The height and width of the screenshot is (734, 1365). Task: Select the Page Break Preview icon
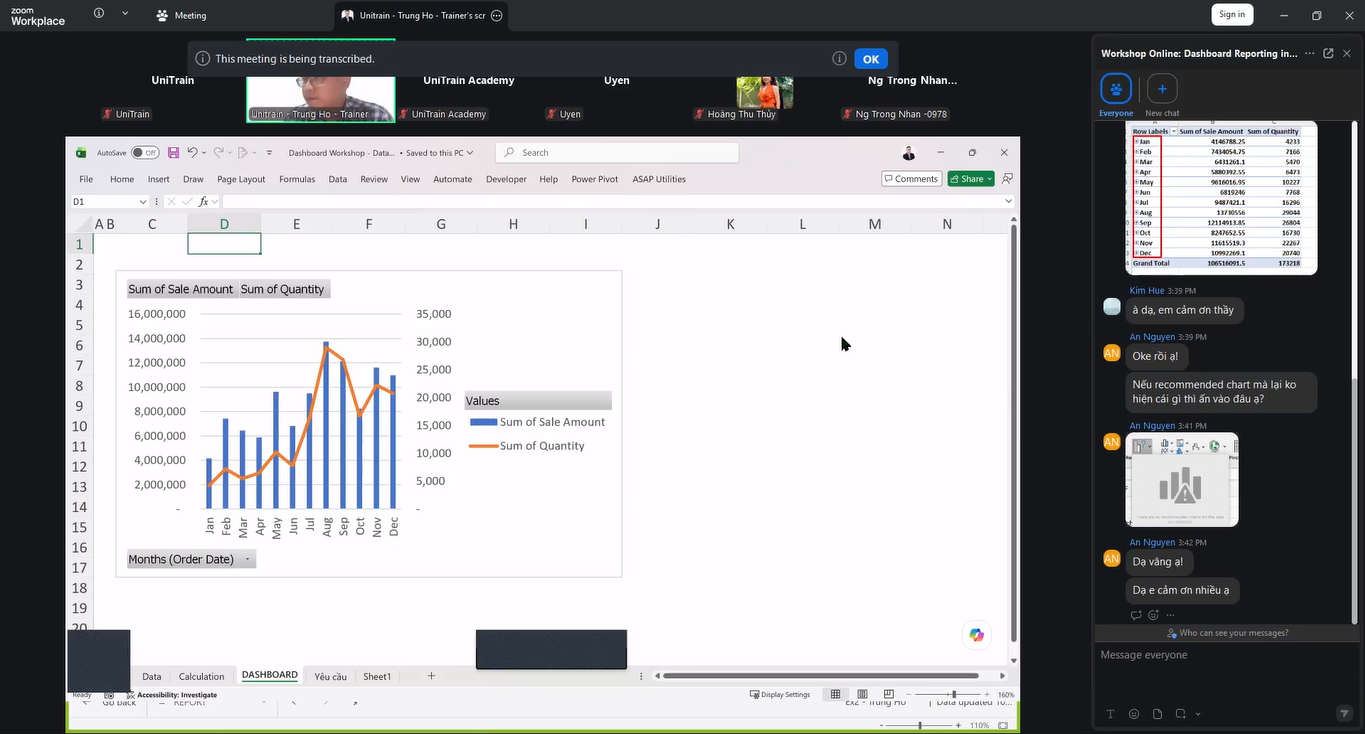888,694
